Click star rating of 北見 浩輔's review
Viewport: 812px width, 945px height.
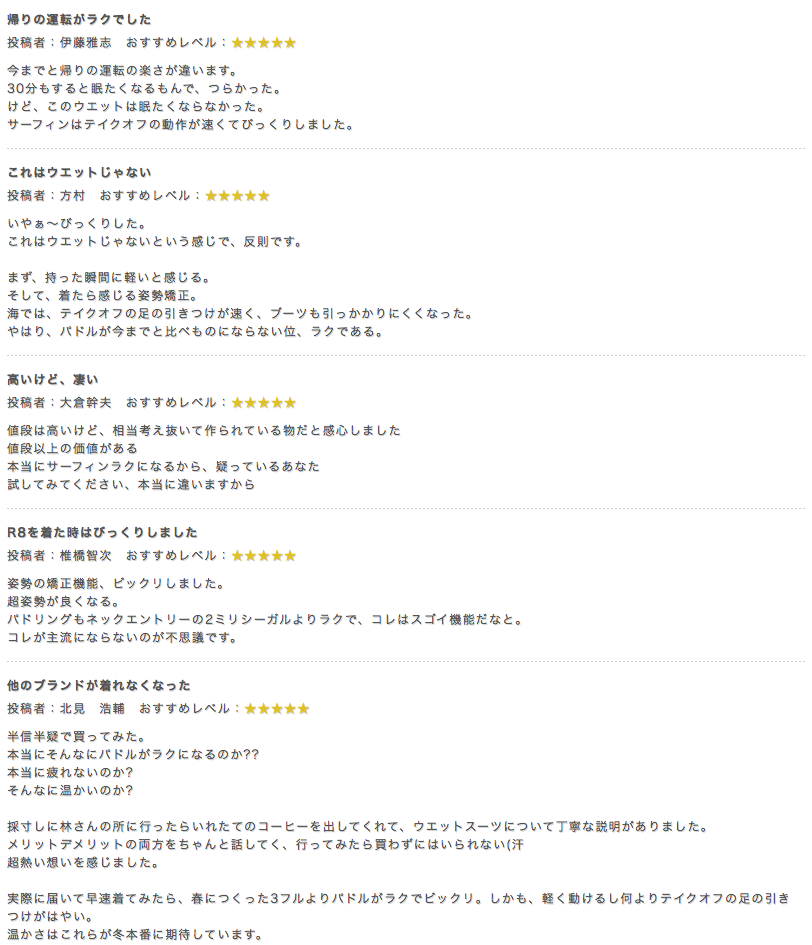pyautogui.click(x=277, y=709)
